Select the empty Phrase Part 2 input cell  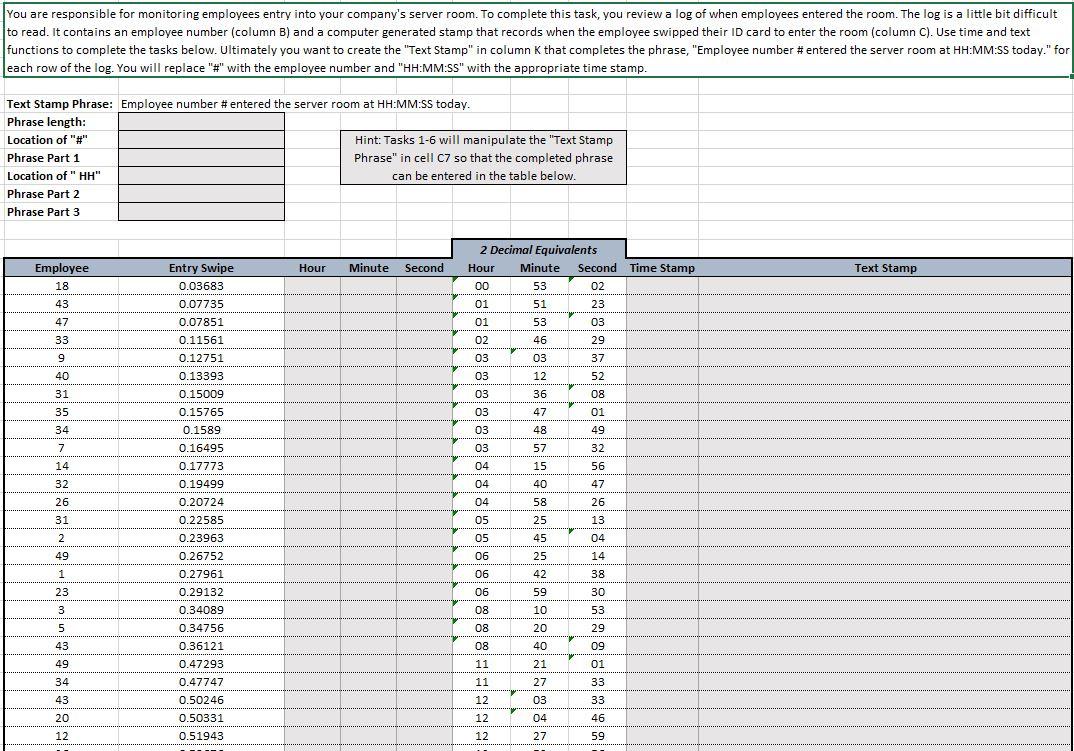(x=201, y=194)
